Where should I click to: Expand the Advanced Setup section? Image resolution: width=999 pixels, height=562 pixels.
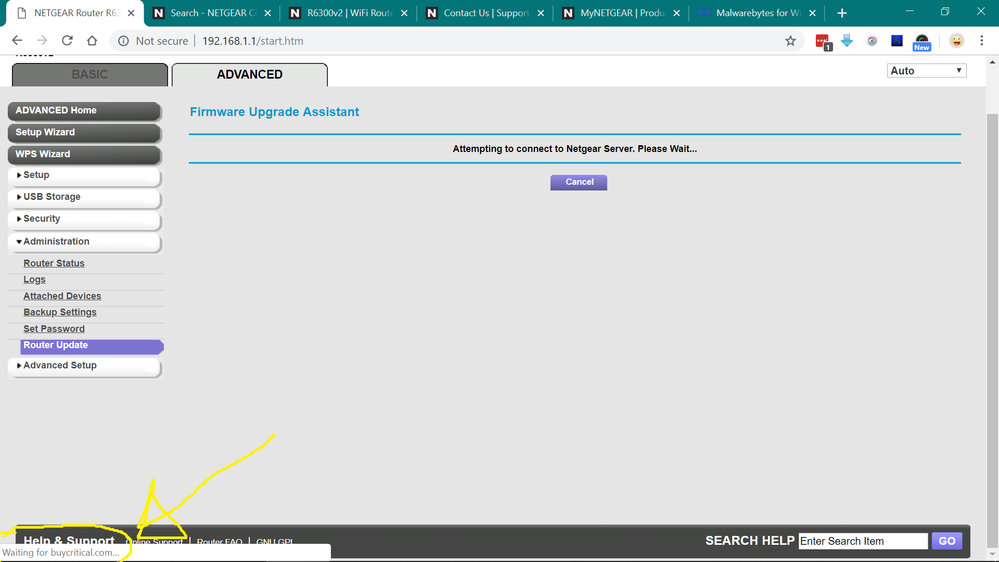coord(84,366)
